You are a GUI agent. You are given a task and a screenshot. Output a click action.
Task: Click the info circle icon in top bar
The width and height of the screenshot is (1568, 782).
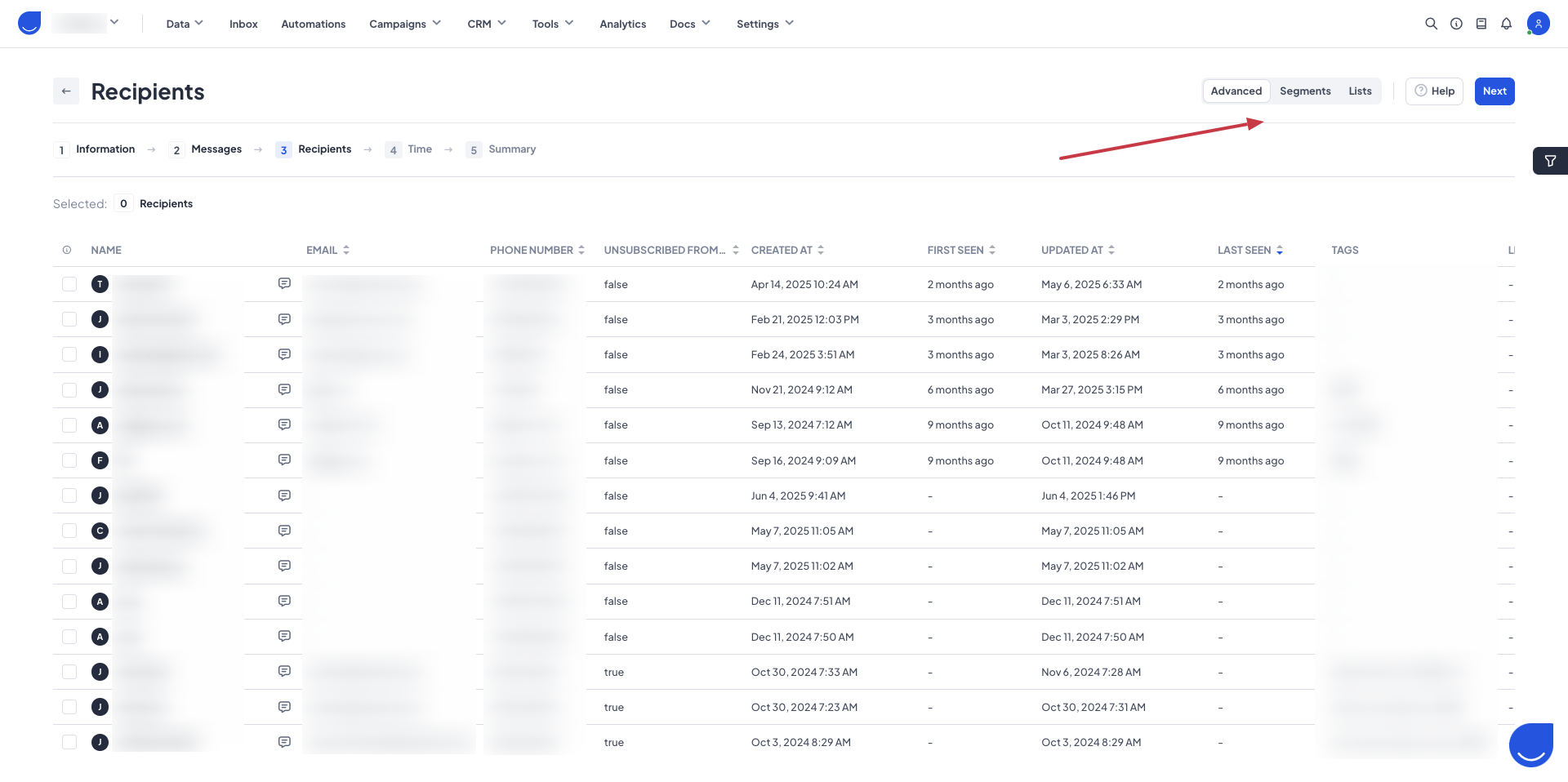coord(1456,24)
